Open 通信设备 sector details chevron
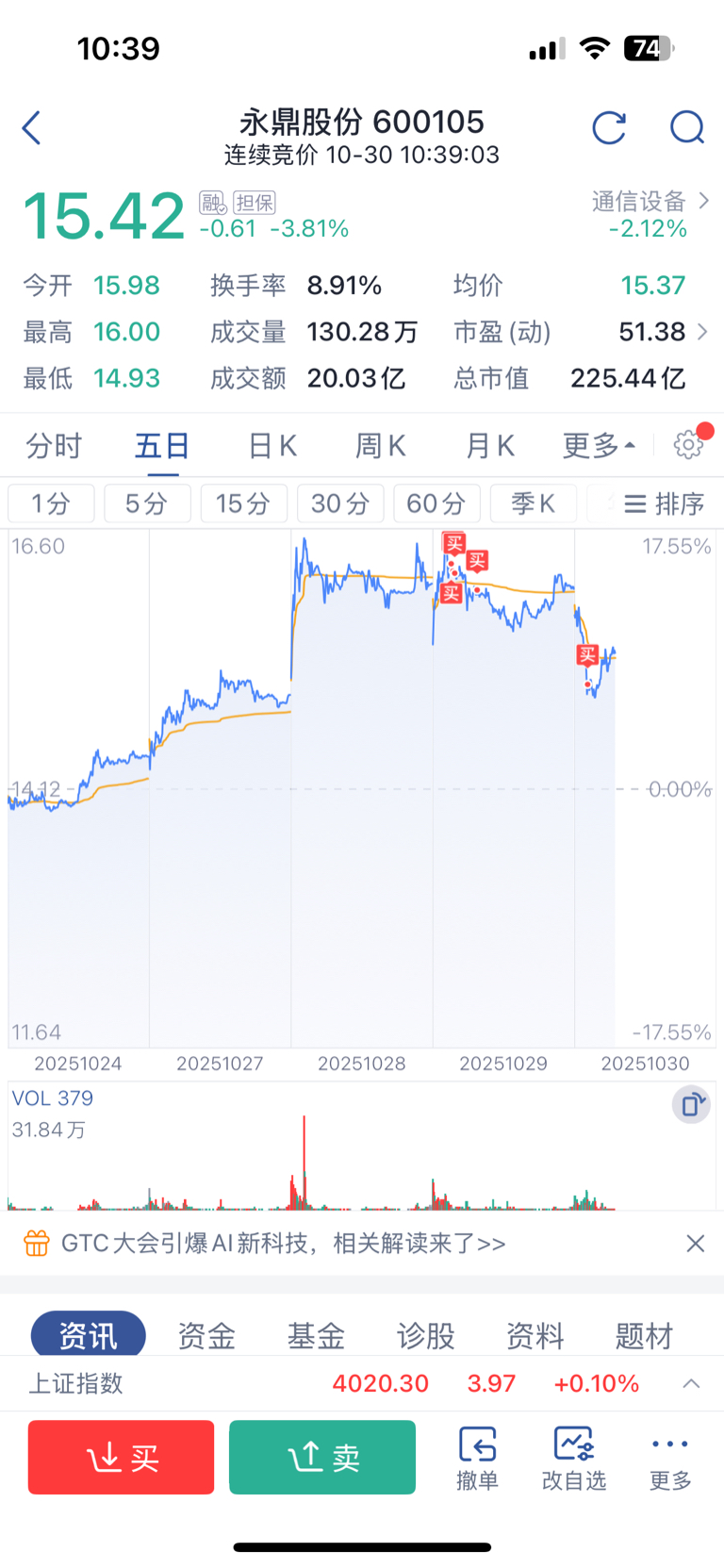This screenshot has height=1568, width=724. pyautogui.click(x=703, y=201)
